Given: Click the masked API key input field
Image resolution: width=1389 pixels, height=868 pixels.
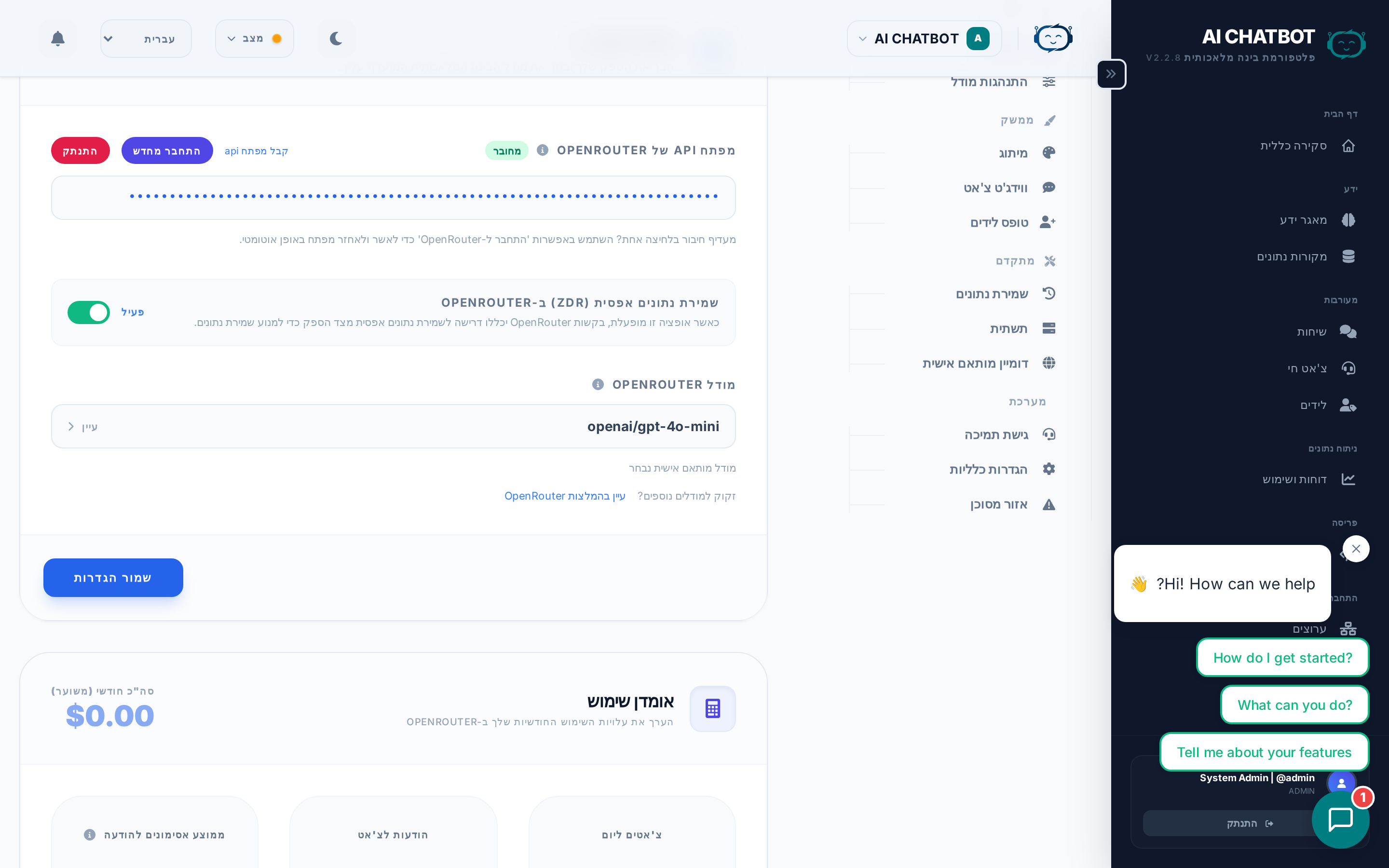Looking at the screenshot, I should click(x=393, y=198).
